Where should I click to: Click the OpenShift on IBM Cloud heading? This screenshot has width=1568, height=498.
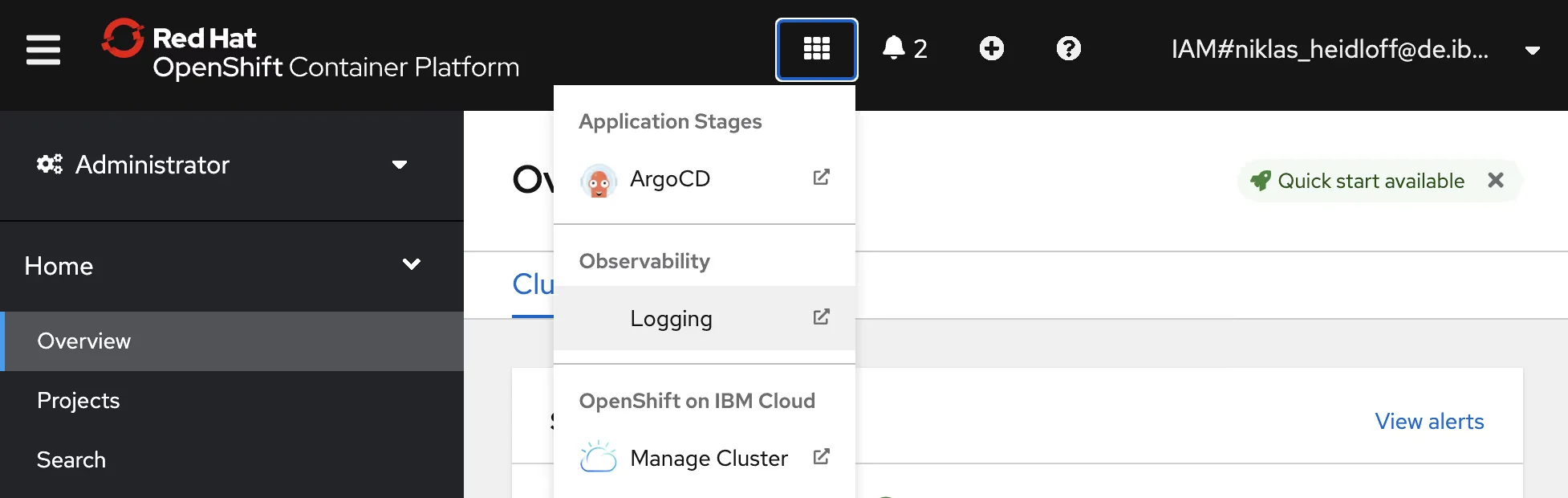point(697,402)
